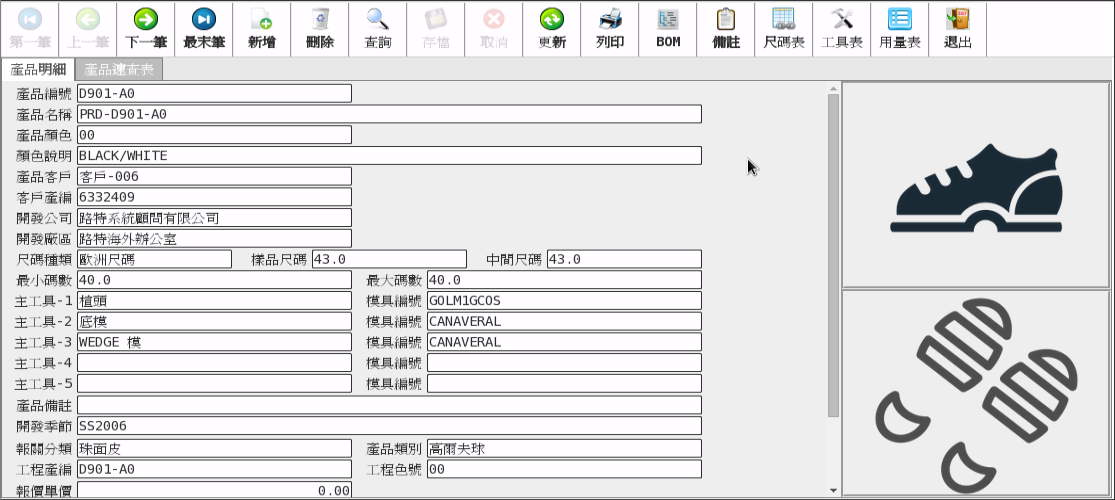
Task: Click the 工程色號 field 00
Action: (x=564, y=469)
